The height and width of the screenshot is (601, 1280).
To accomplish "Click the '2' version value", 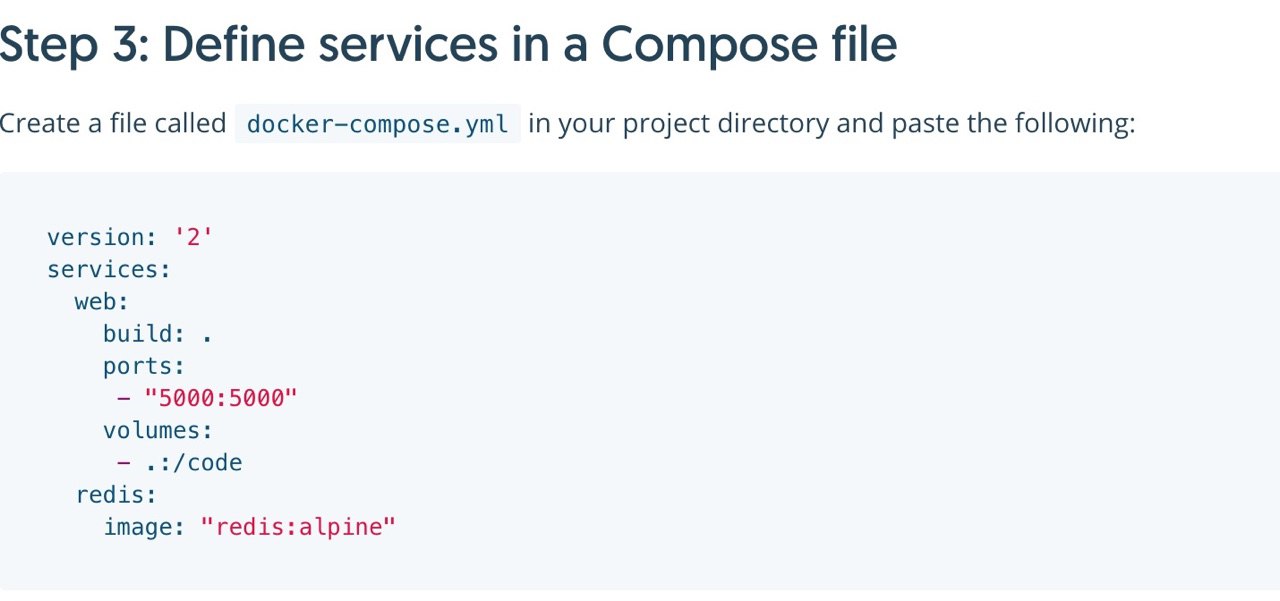I will (x=194, y=237).
